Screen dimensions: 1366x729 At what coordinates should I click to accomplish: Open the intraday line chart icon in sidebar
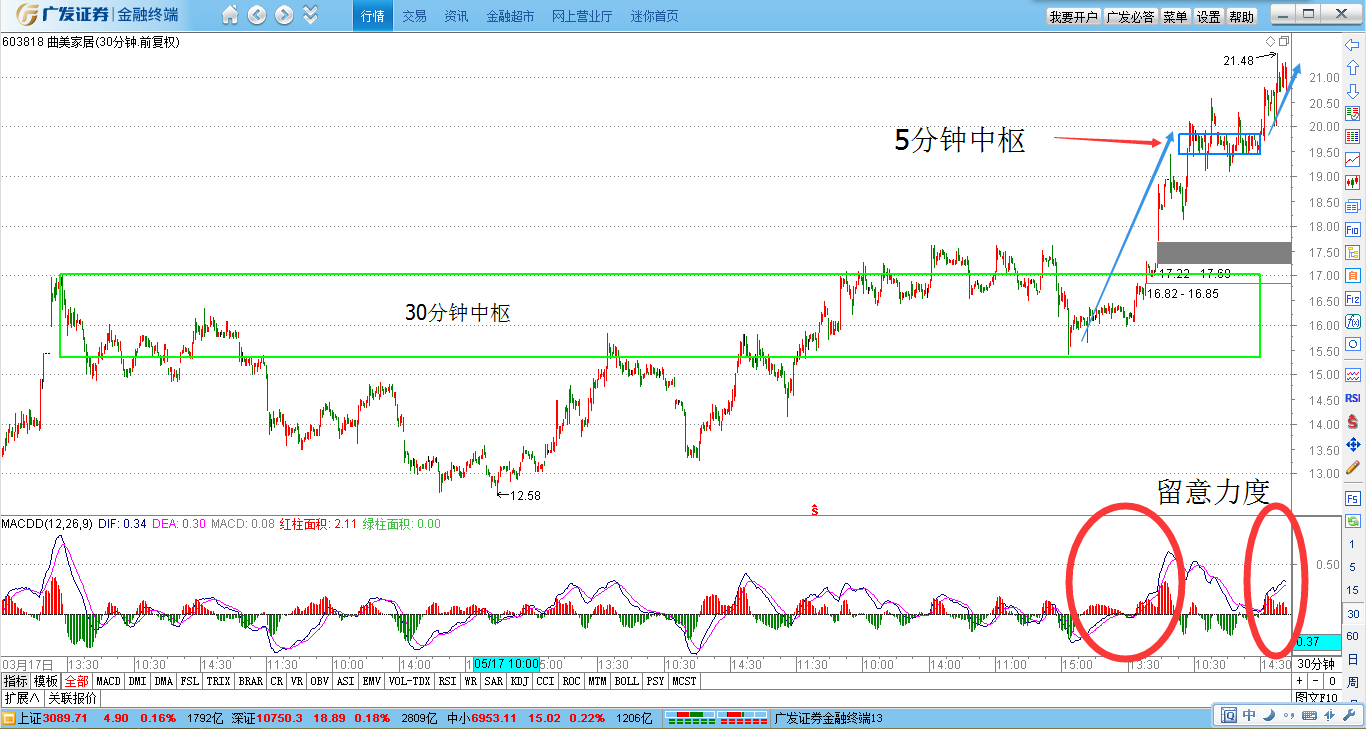1353,159
